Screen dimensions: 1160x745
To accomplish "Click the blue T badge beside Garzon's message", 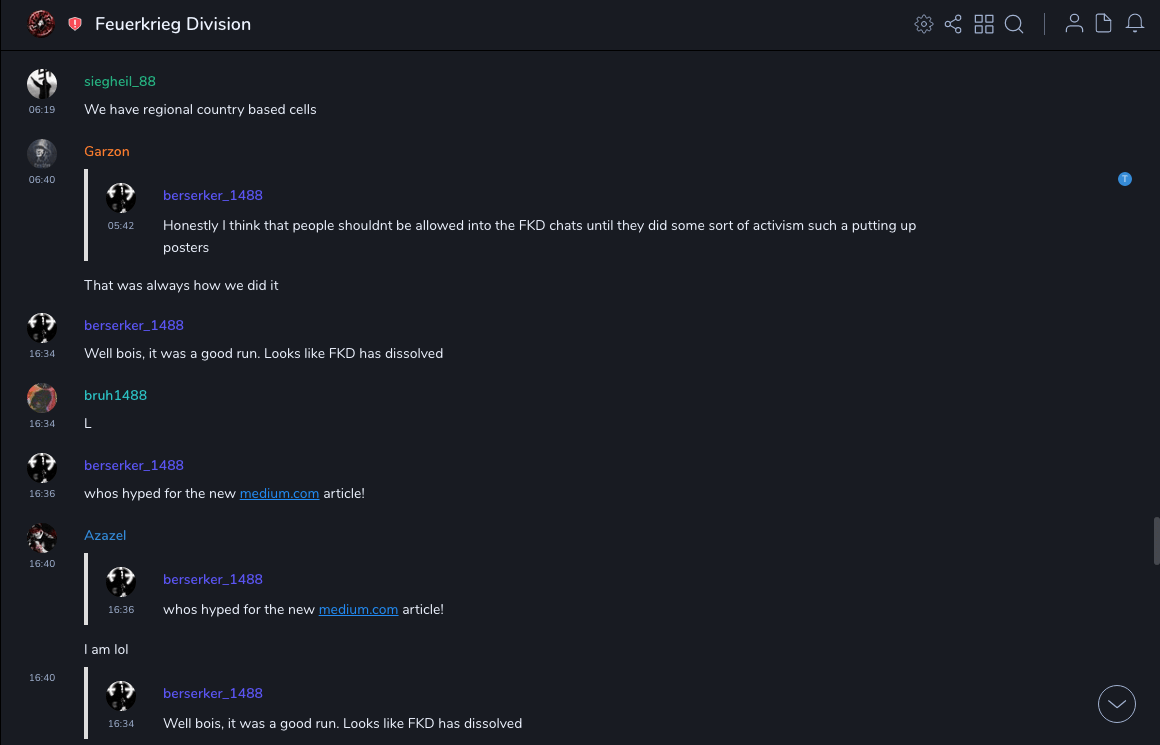I will [x=1125, y=179].
